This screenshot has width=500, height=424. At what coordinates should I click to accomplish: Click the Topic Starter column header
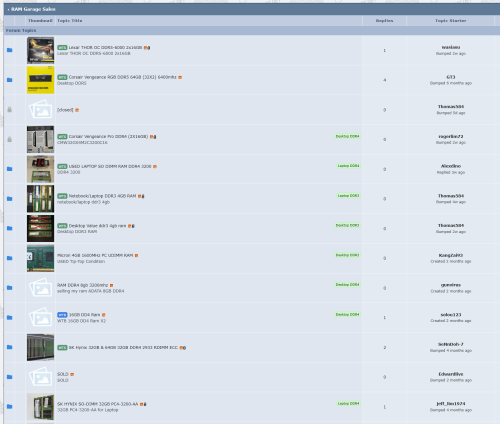click(x=451, y=21)
